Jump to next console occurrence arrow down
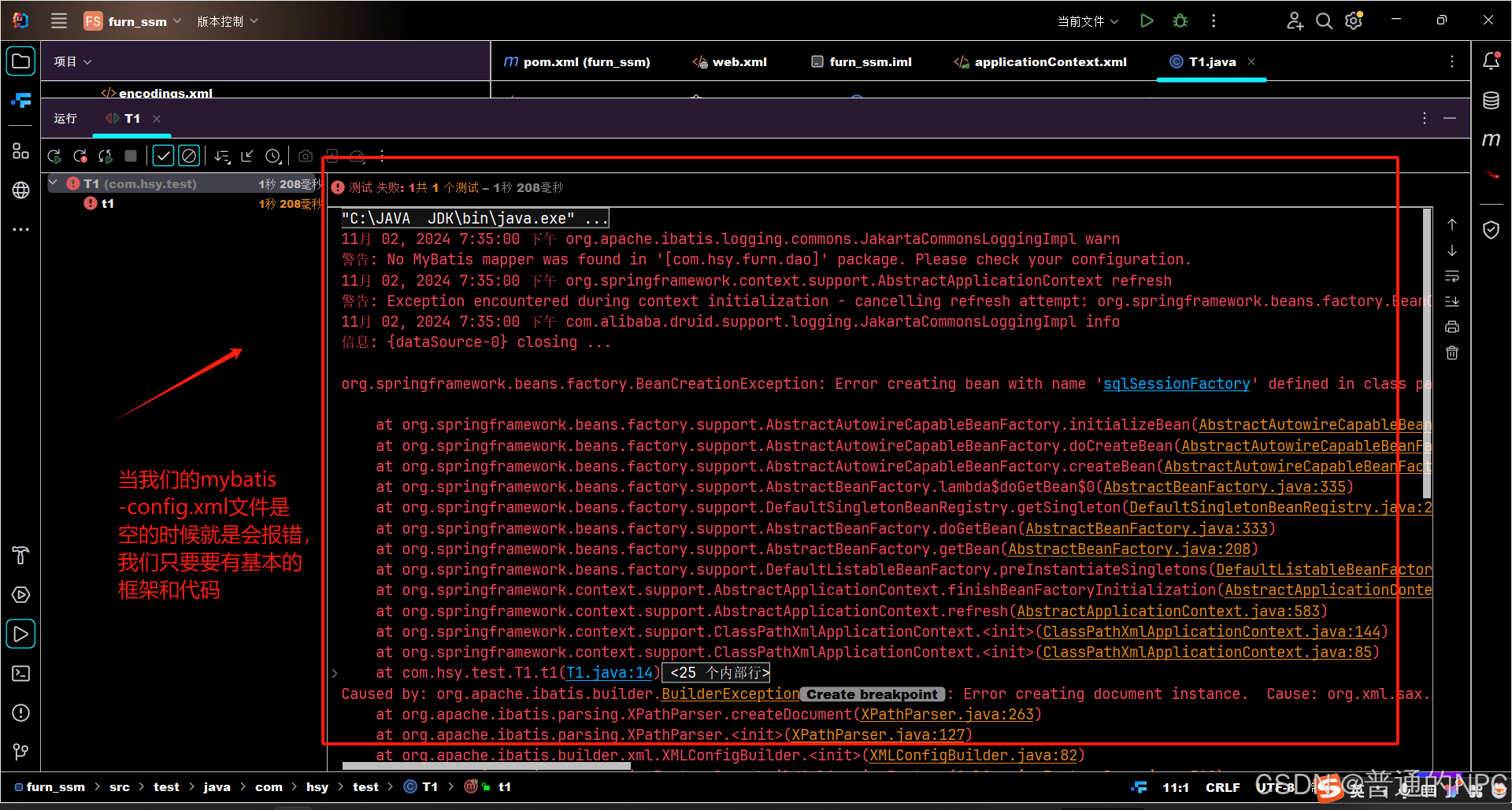This screenshot has width=1512, height=810. (x=1452, y=250)
